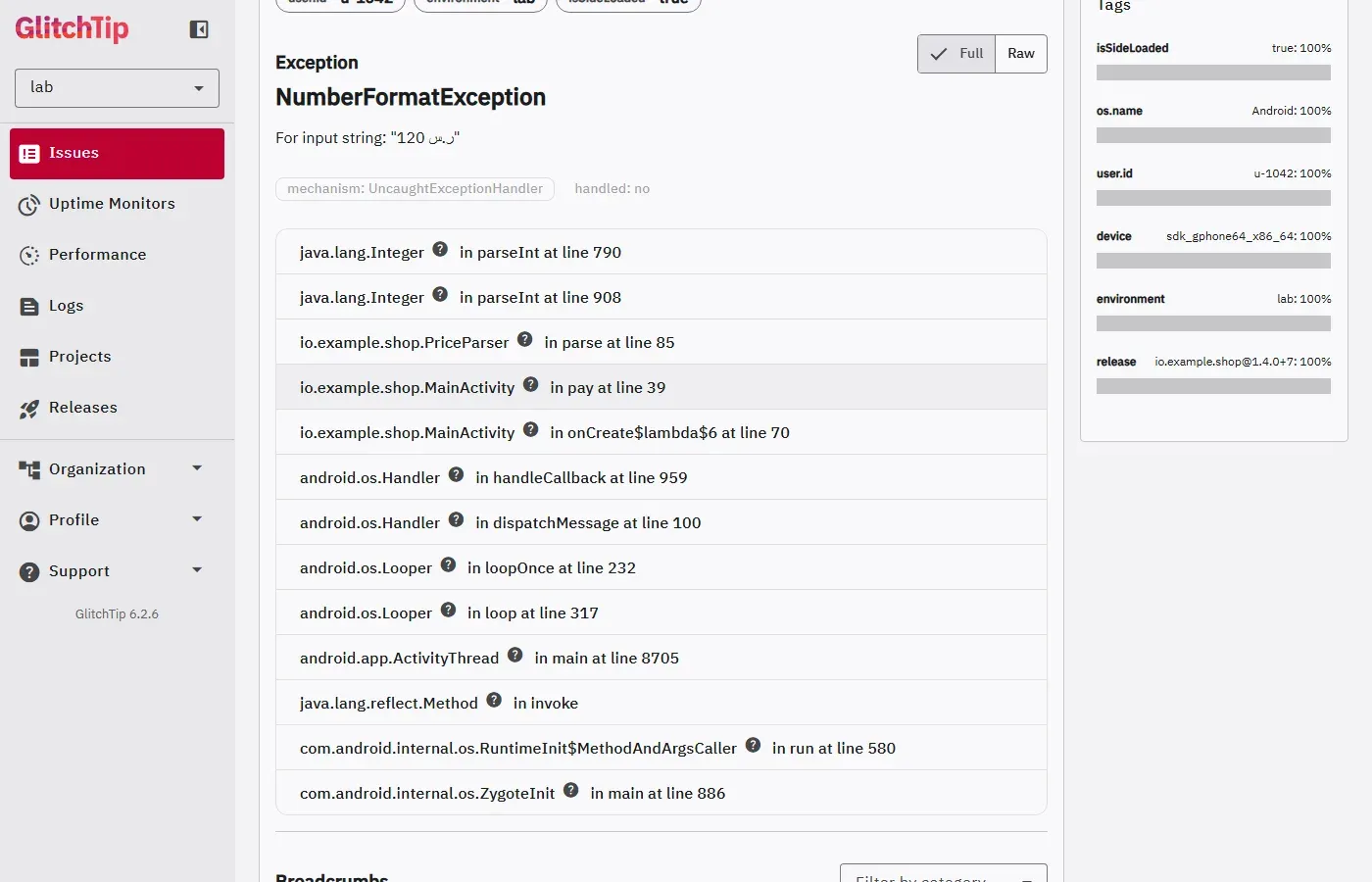Open Uptime Monitors page

(117, 205)
